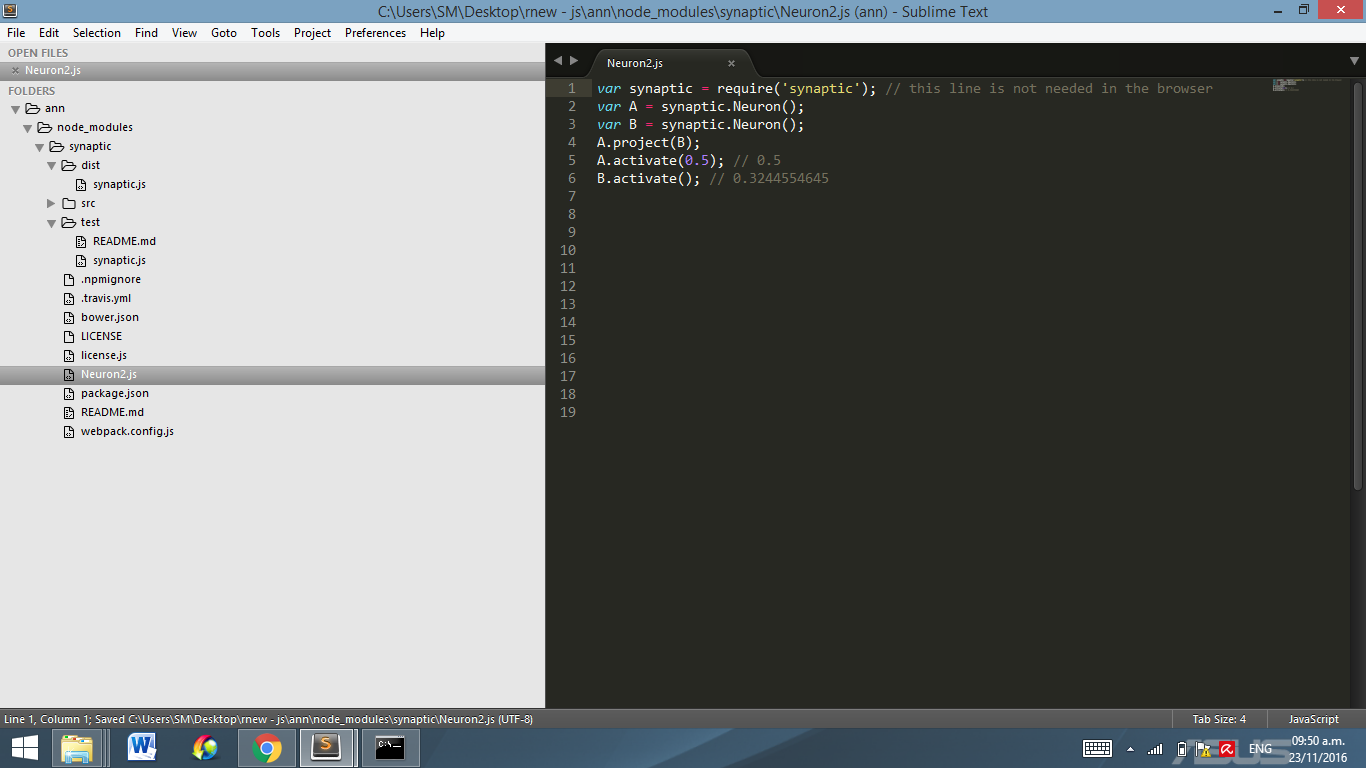Open synaptic.js in dist folder
1366x768 pixels.
coord(119,184)
